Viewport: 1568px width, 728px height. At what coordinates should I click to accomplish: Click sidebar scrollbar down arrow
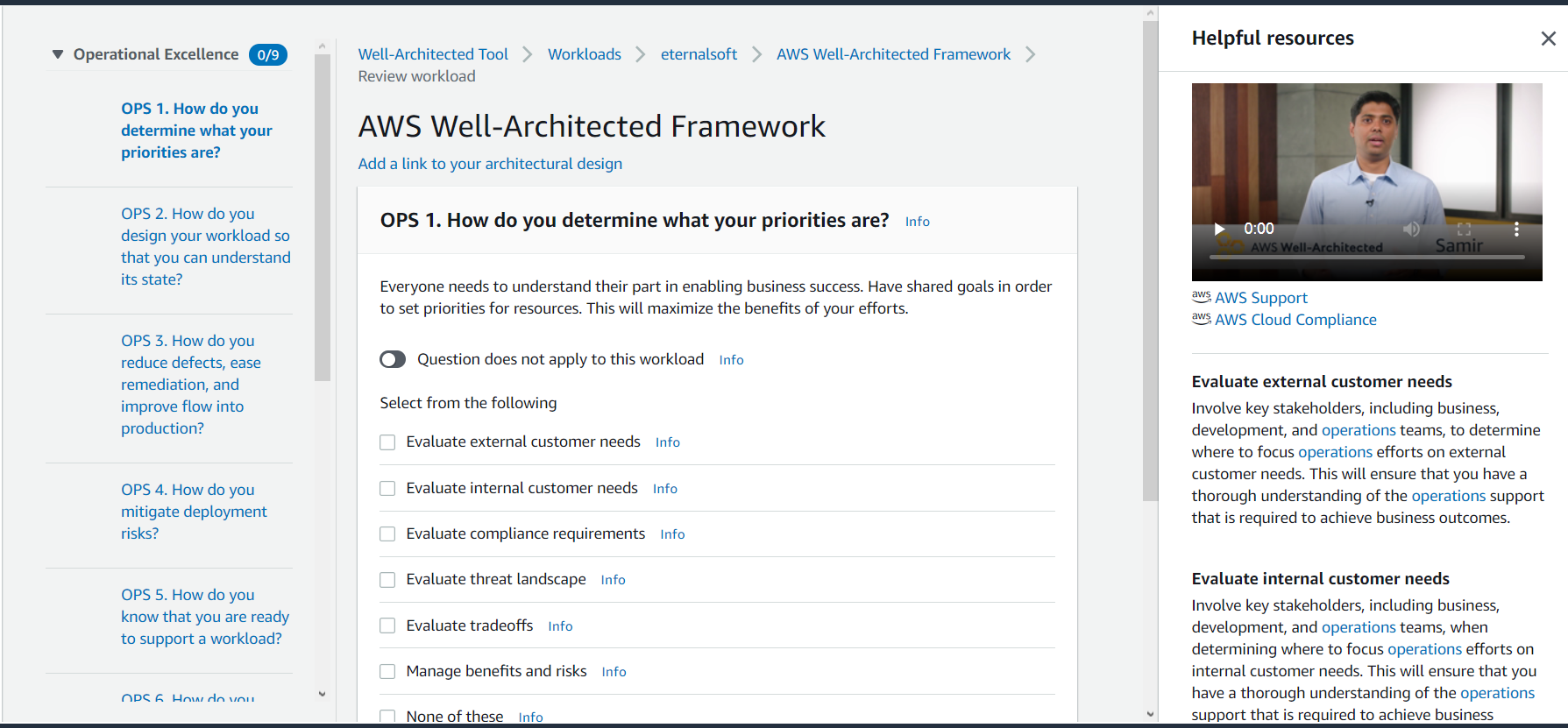tap(322, 694)
